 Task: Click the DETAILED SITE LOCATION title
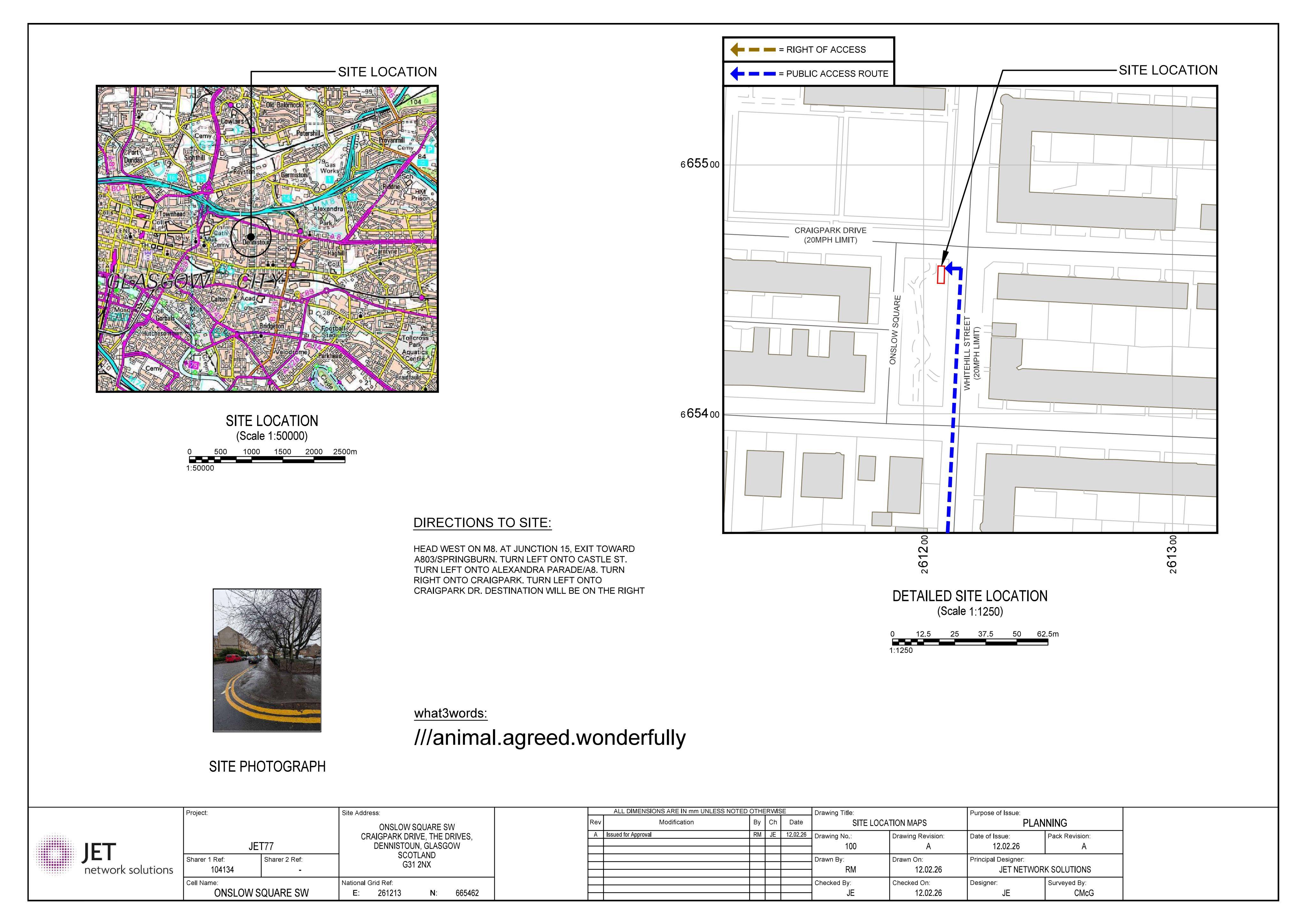click(970, 596)
